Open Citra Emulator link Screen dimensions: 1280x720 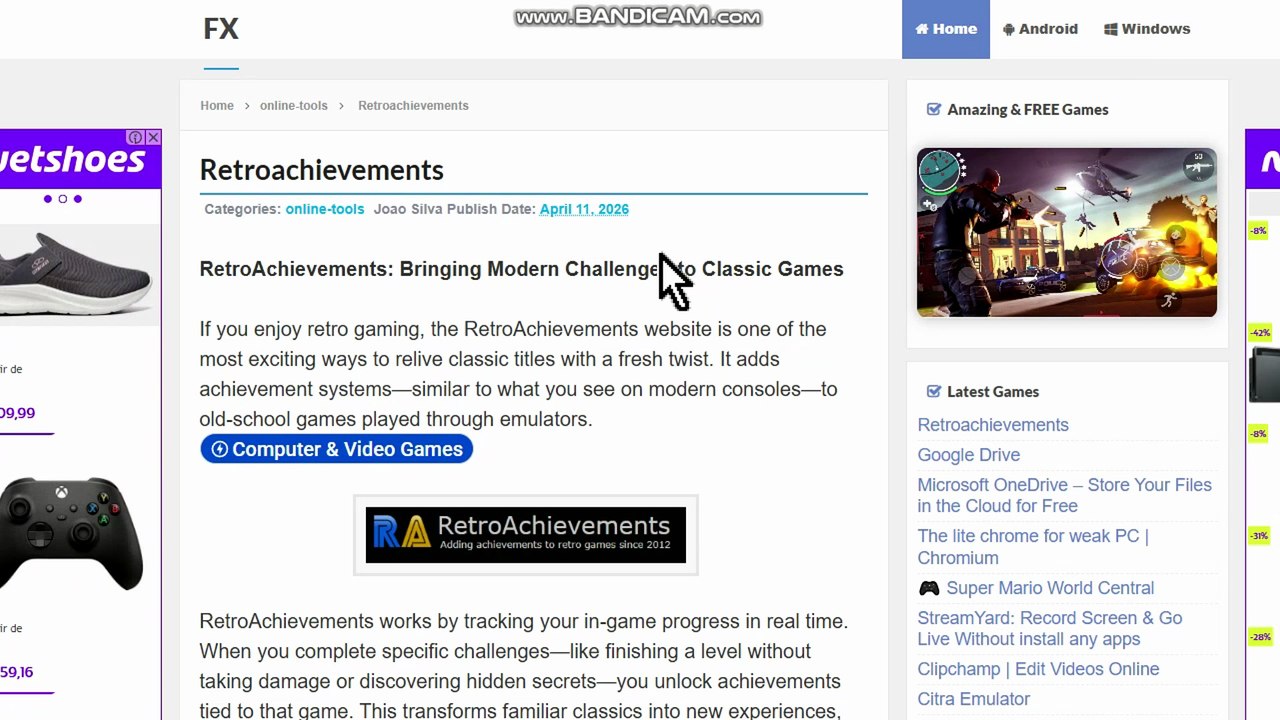click(973, 699)
